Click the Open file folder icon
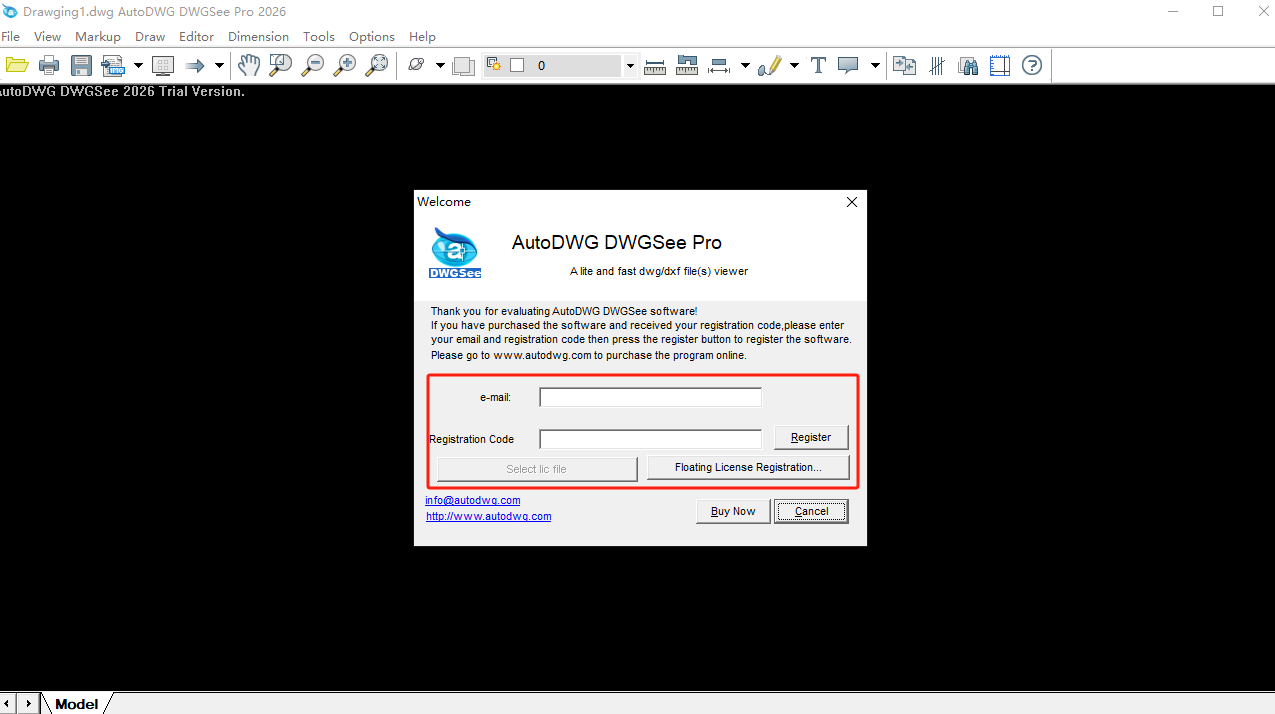The height and width of the screenshot is (714, 1275). (x=17, y=66)
